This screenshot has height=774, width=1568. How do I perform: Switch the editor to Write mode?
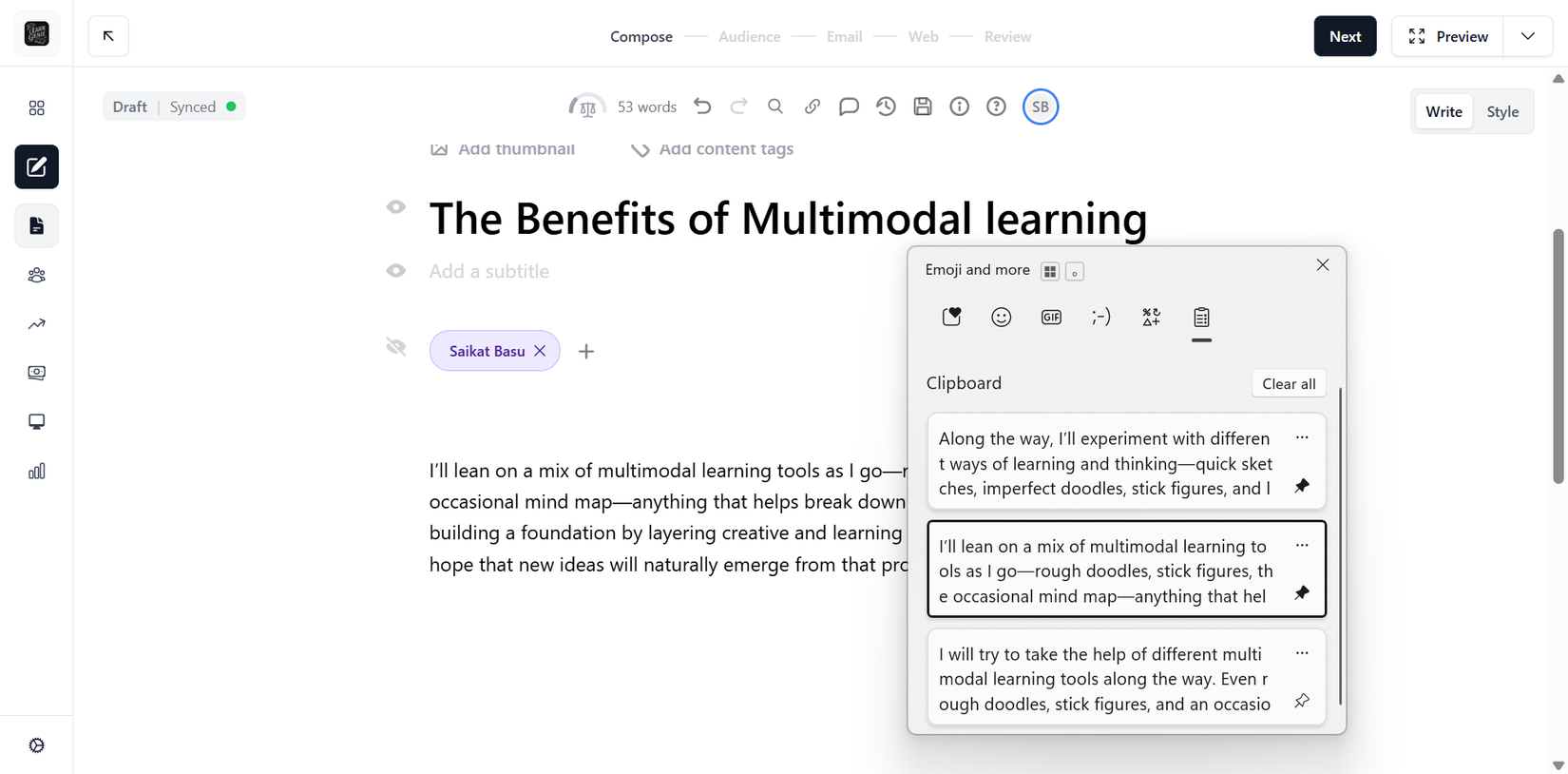[1444, 111]
